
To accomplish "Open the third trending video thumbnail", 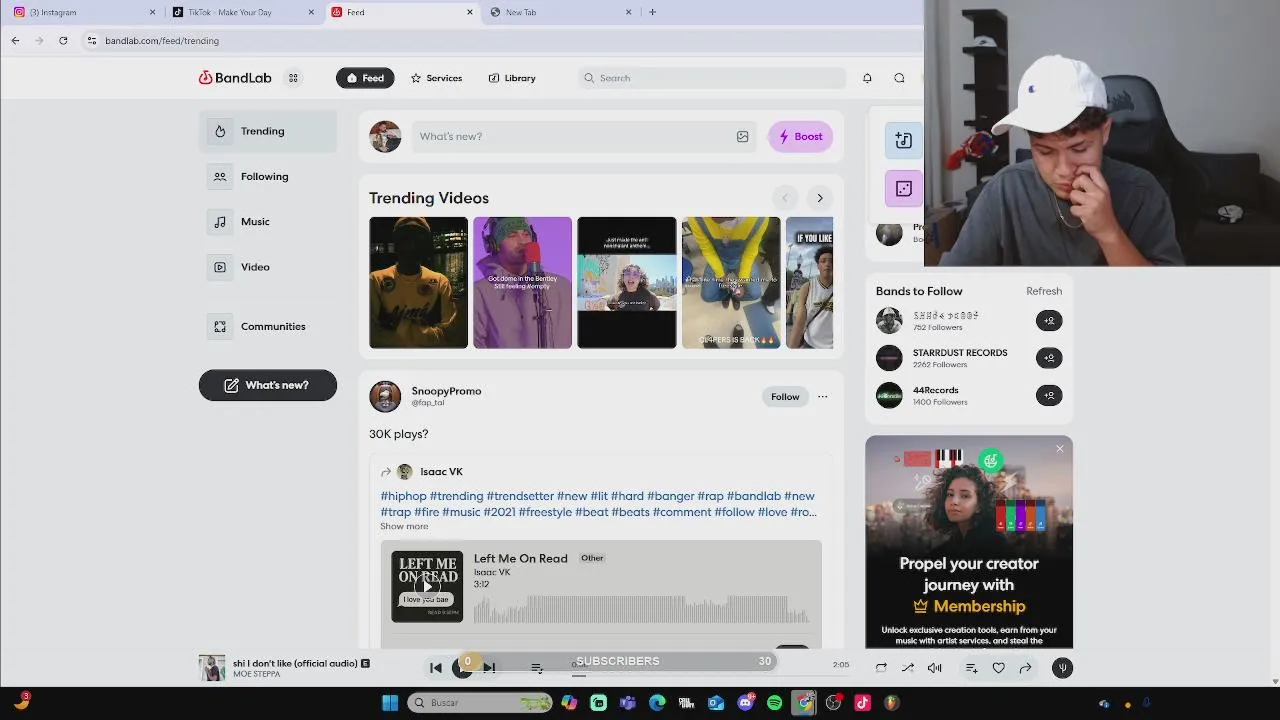I will point(626,283).
